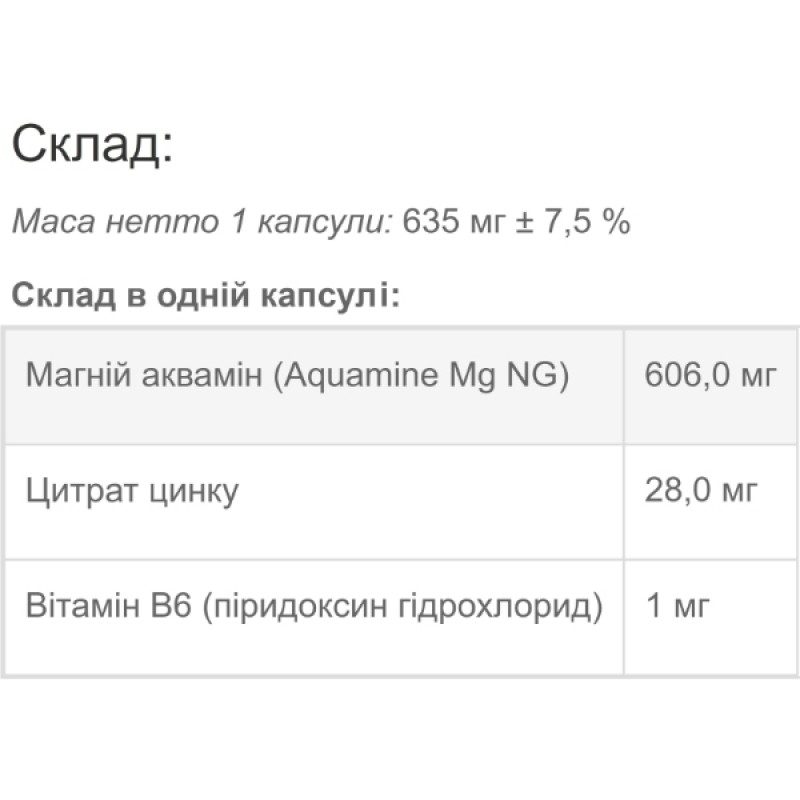Click the "± 7,5 %" tolerance text
This screenshot has width=800, height=800.
(573, 222)
